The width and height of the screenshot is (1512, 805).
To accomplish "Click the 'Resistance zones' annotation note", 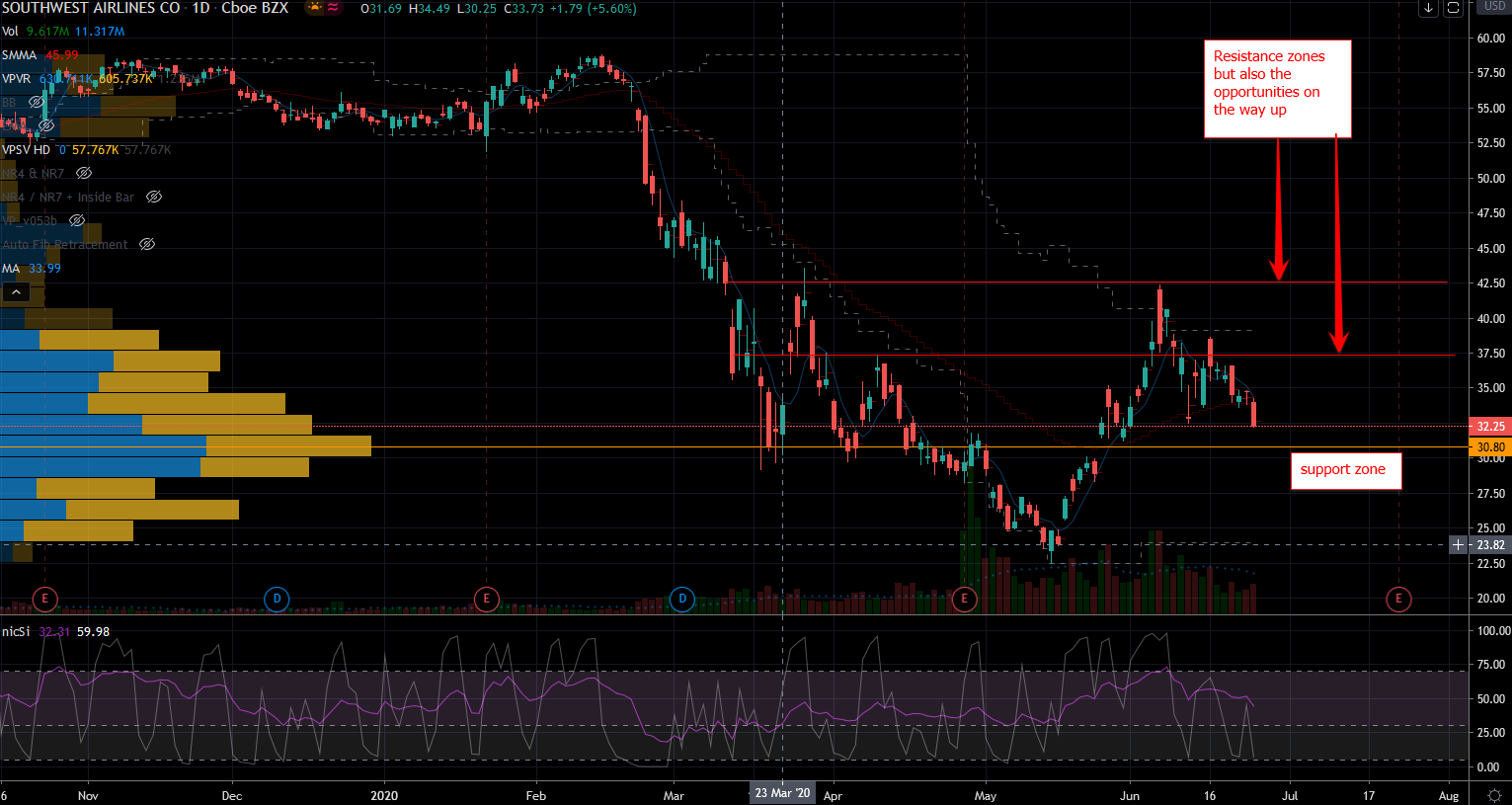I will point(1277,88).
